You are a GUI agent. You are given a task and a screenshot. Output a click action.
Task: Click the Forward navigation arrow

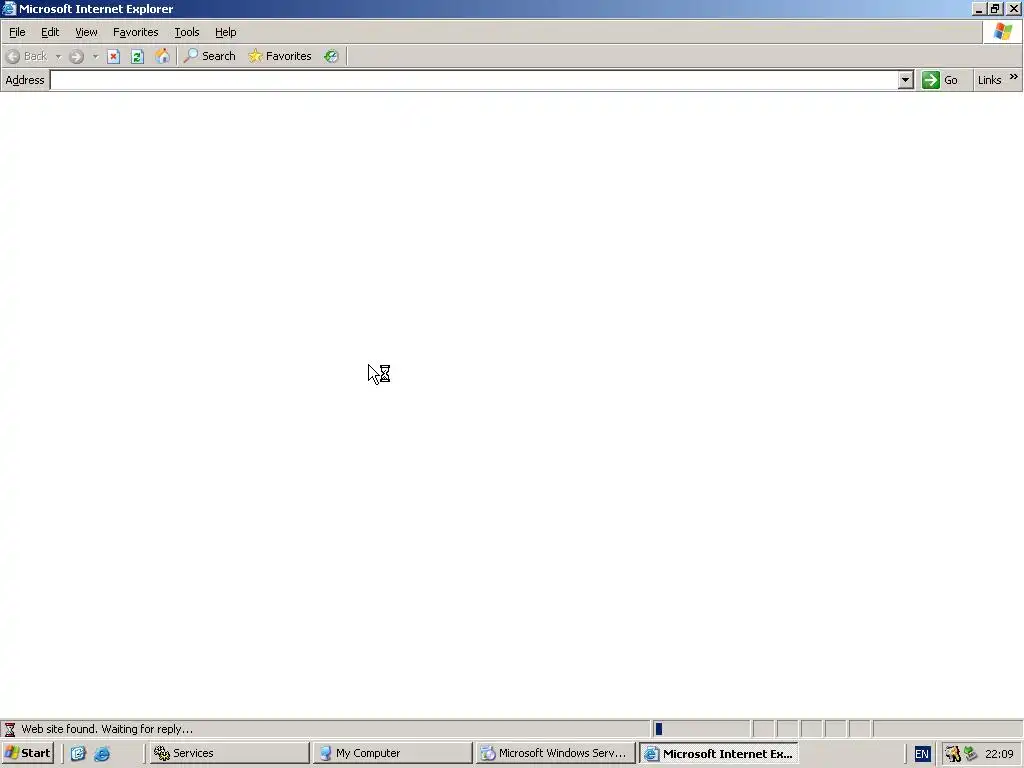tap(76, 56)
